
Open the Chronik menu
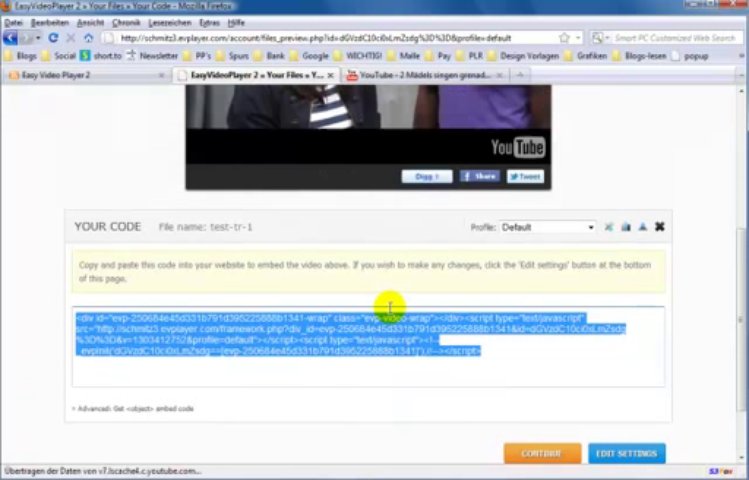tap(126, 21)
